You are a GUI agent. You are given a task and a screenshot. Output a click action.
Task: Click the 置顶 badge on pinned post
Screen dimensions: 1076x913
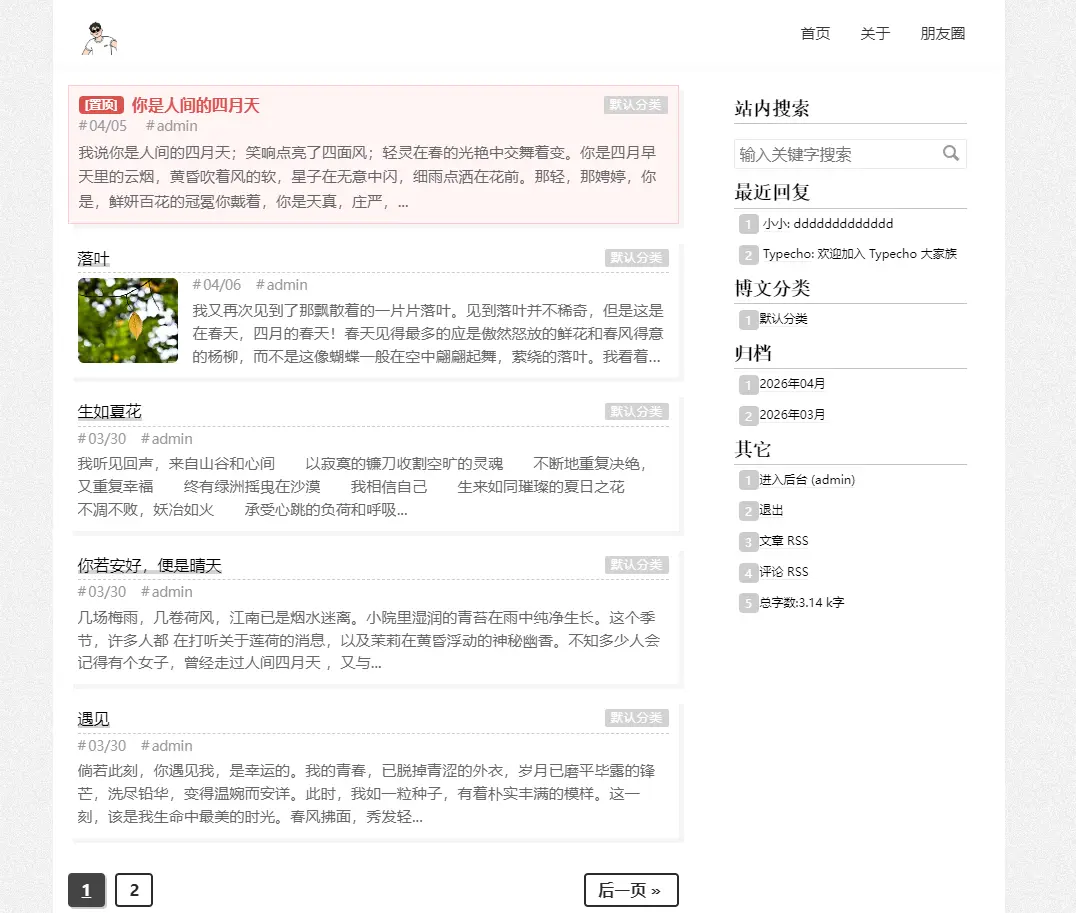click(102, 105)
